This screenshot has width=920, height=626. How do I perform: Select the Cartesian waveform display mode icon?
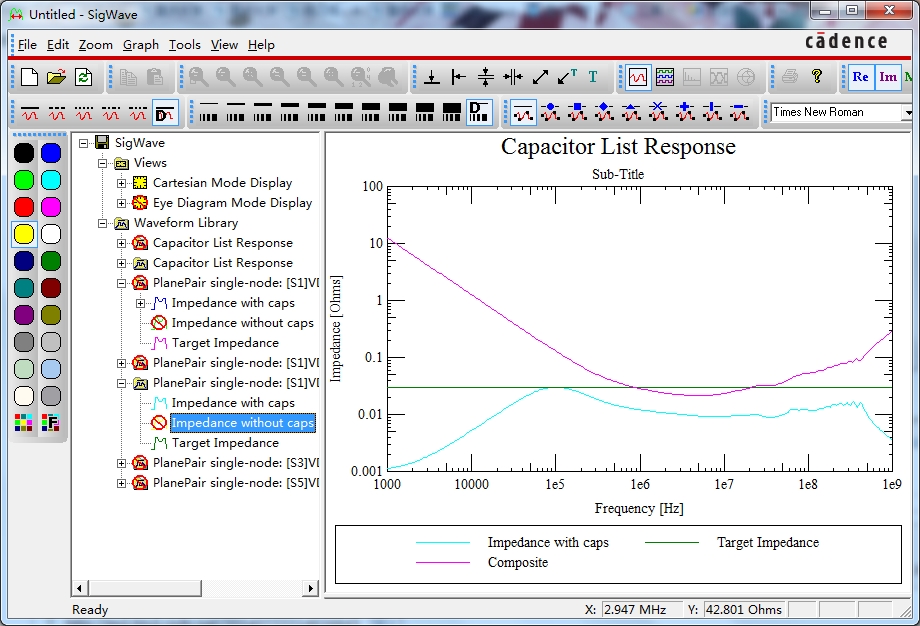638,77
